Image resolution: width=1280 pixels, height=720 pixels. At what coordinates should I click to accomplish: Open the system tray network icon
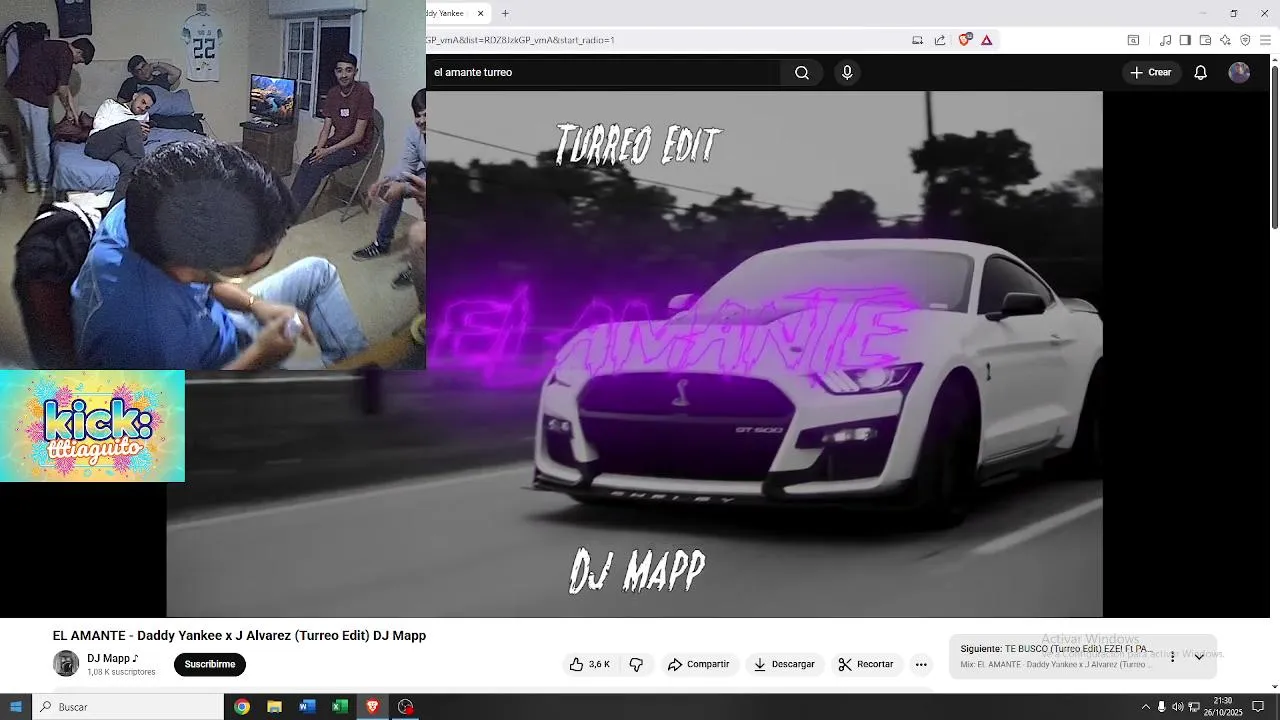point(1193,707)
